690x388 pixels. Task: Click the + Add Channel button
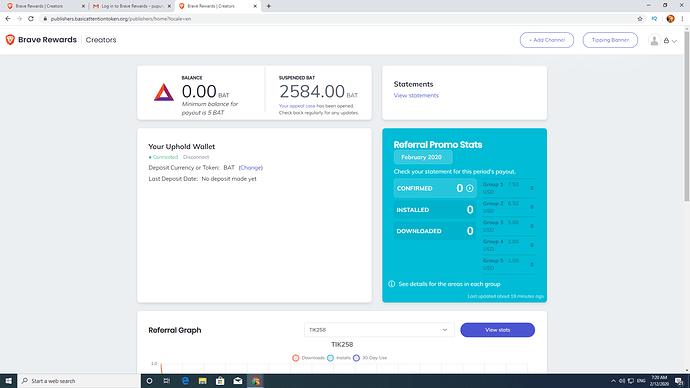[547, 40]
